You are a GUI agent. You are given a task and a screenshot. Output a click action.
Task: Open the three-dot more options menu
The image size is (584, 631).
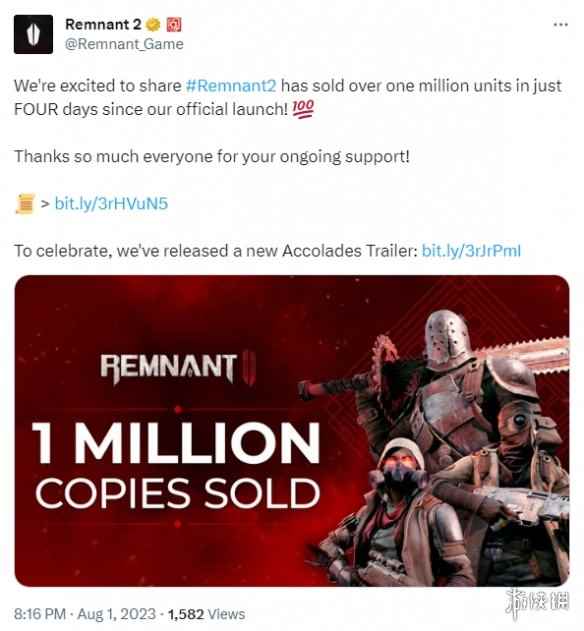coord(560,25)
